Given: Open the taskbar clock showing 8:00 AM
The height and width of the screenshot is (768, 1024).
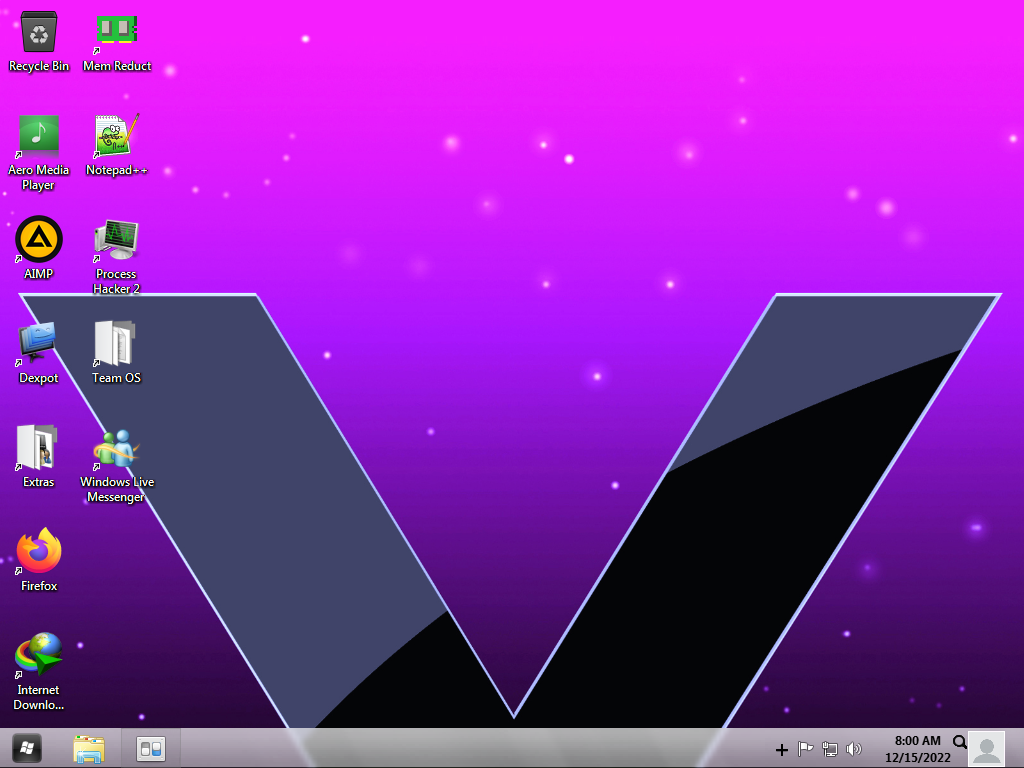Looking at the screenshot, I should tap(918, 749).
